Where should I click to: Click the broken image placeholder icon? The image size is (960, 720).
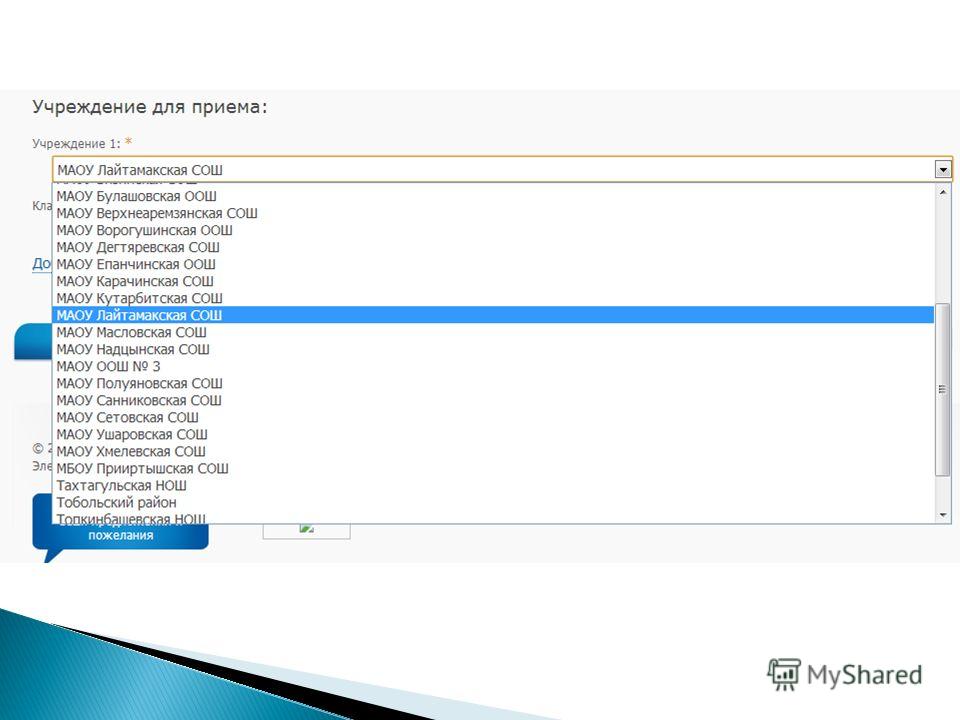306,528
